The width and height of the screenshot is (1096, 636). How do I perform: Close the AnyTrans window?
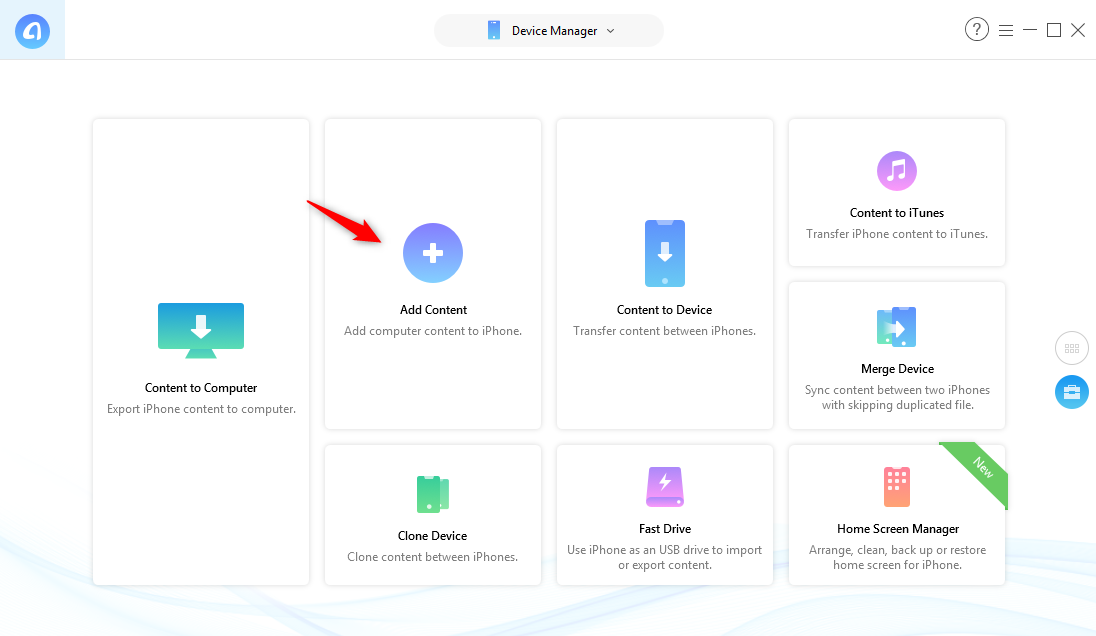(1078, 30)
